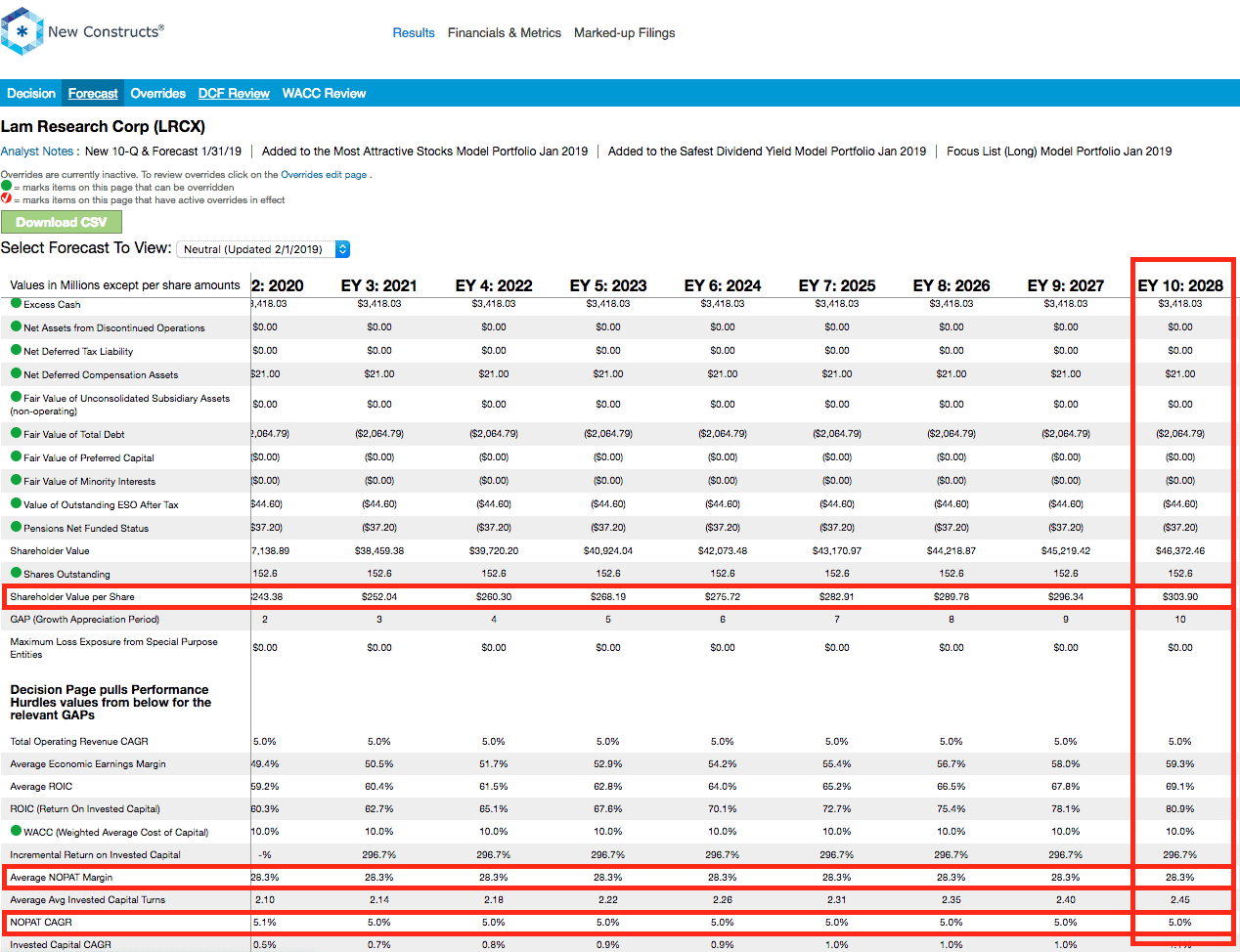Screen dimensions: 1240x952
Task: Click the EY 7: 2025 column header
Action: 837,285
